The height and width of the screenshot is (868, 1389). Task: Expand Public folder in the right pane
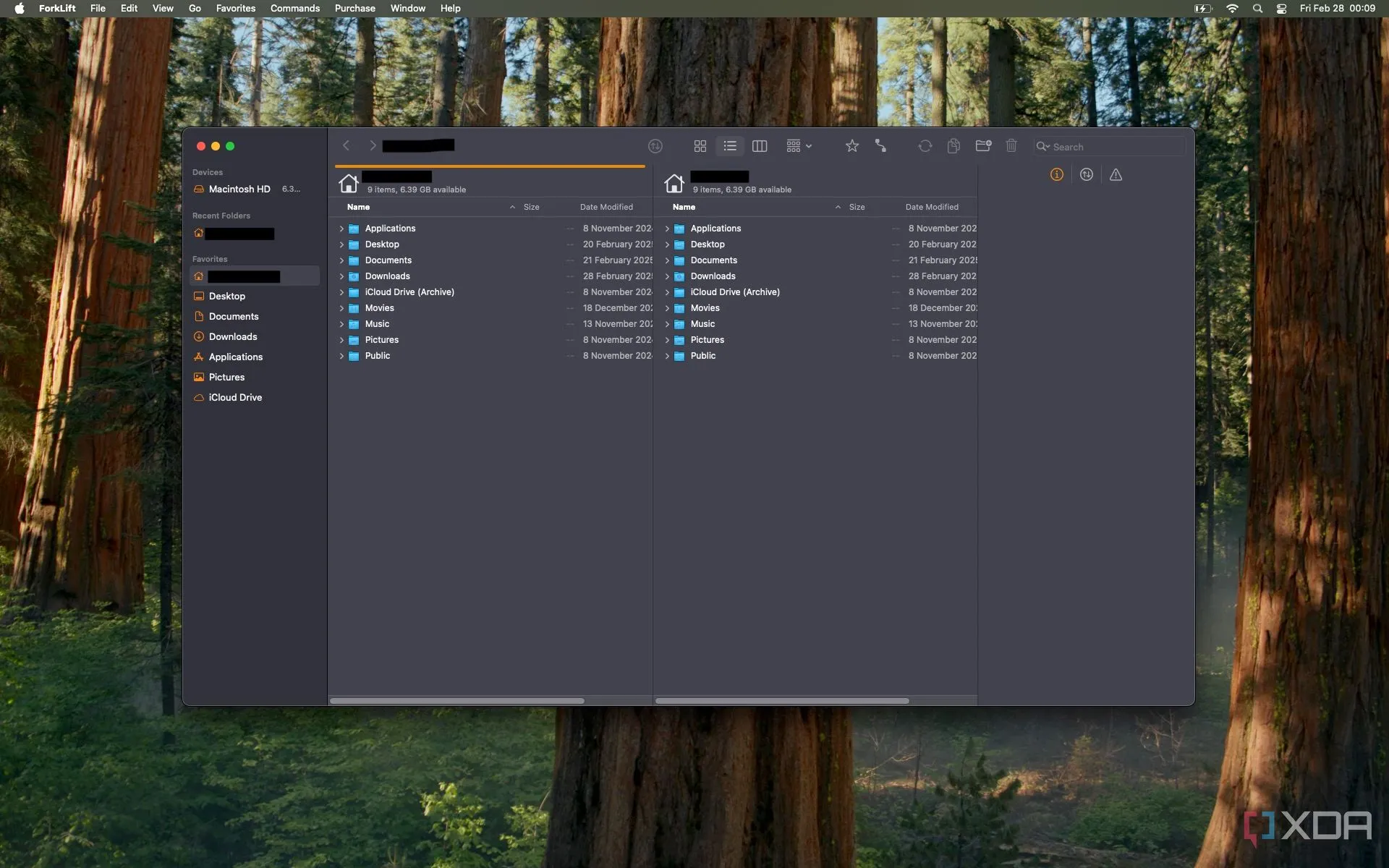(x=667, y=356)
